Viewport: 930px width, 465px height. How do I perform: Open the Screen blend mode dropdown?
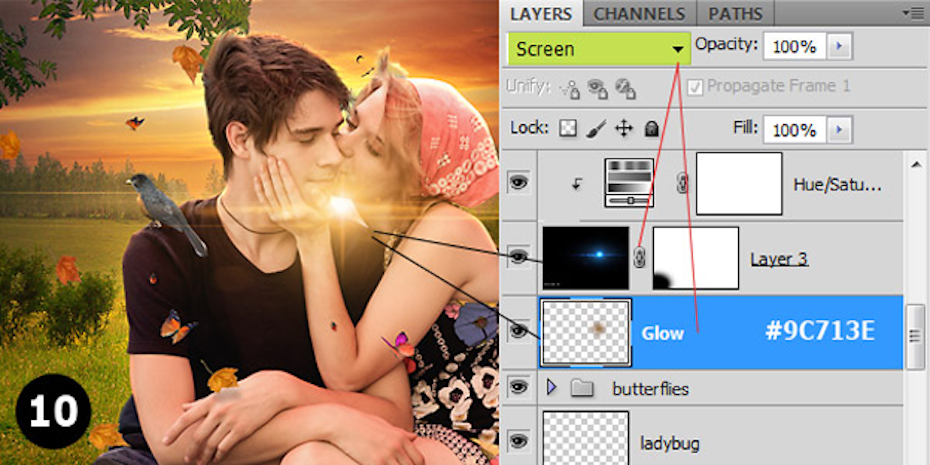(599, 49)
